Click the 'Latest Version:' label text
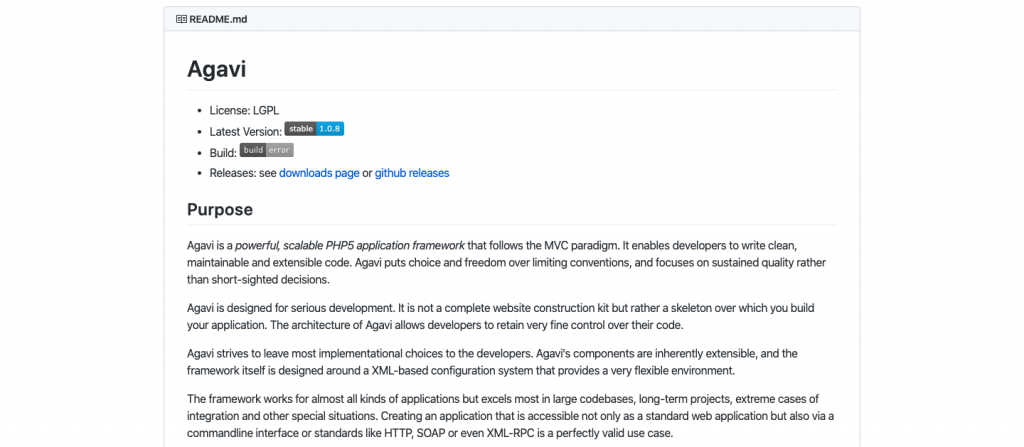1024x447 pixels. click(x=246, y=132)
